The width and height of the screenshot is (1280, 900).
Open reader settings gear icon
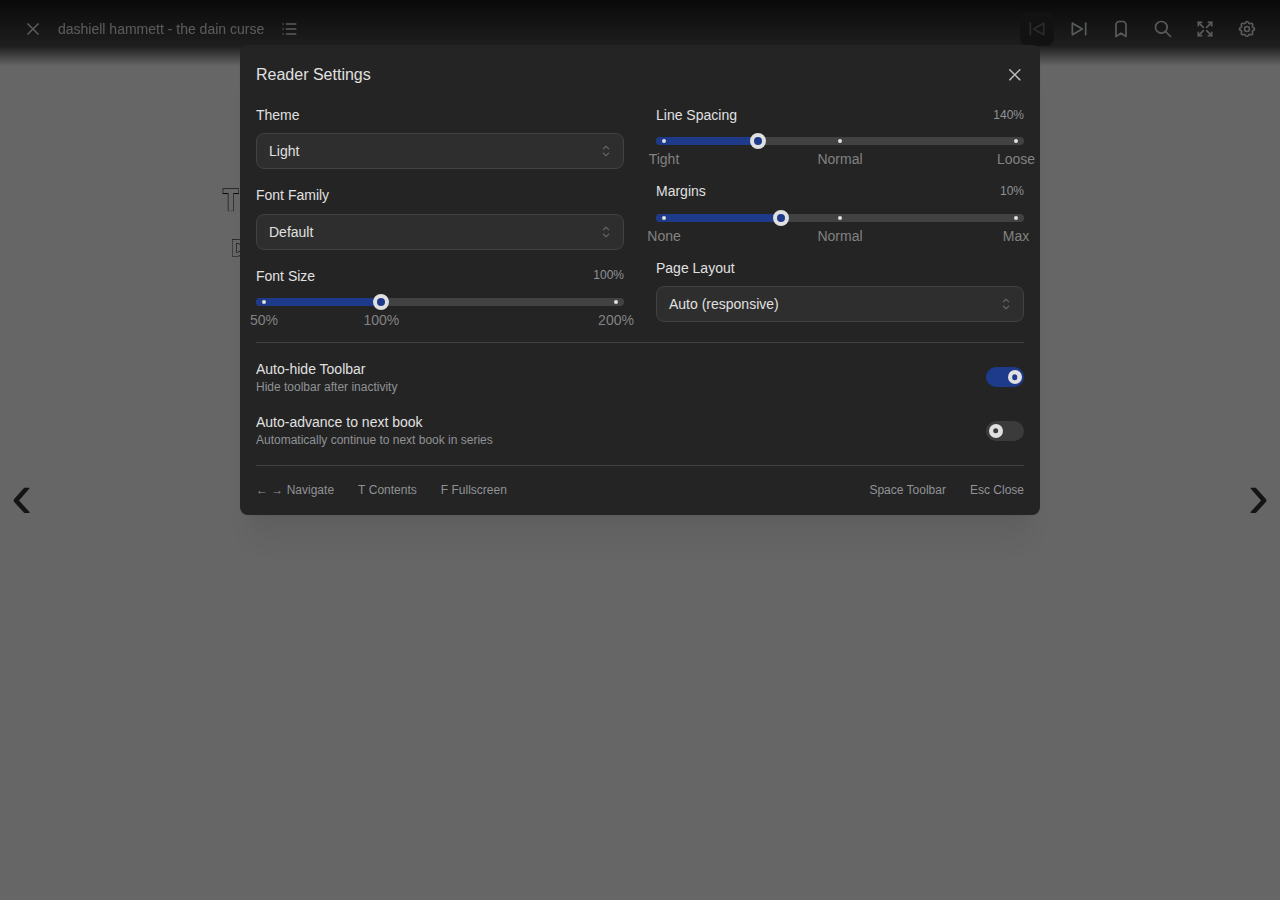[1247, 29]
